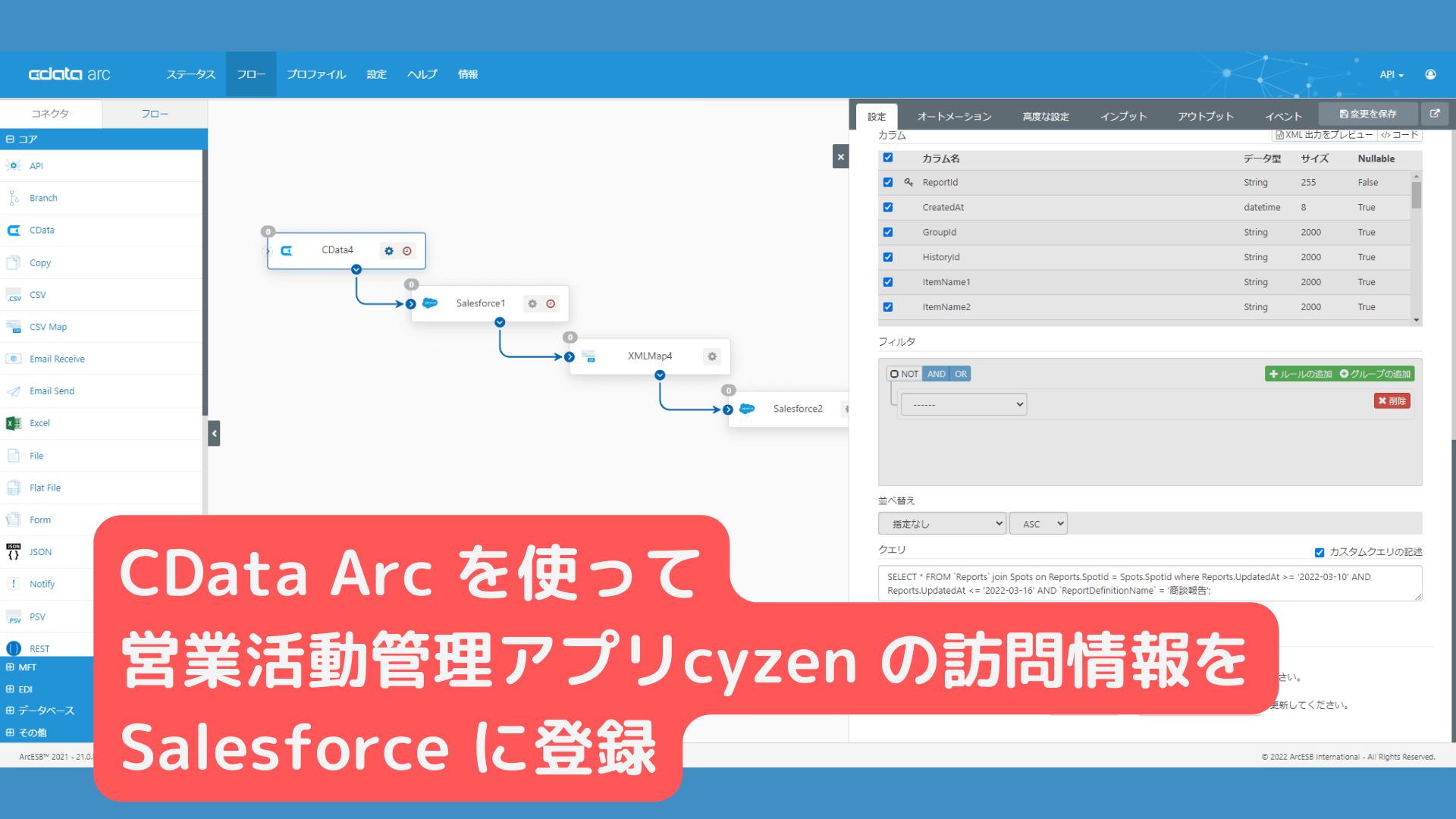The image size is (1456, 819).
Task: Click the gear icon on XMLMap4
Action: [x=711, y=356]
